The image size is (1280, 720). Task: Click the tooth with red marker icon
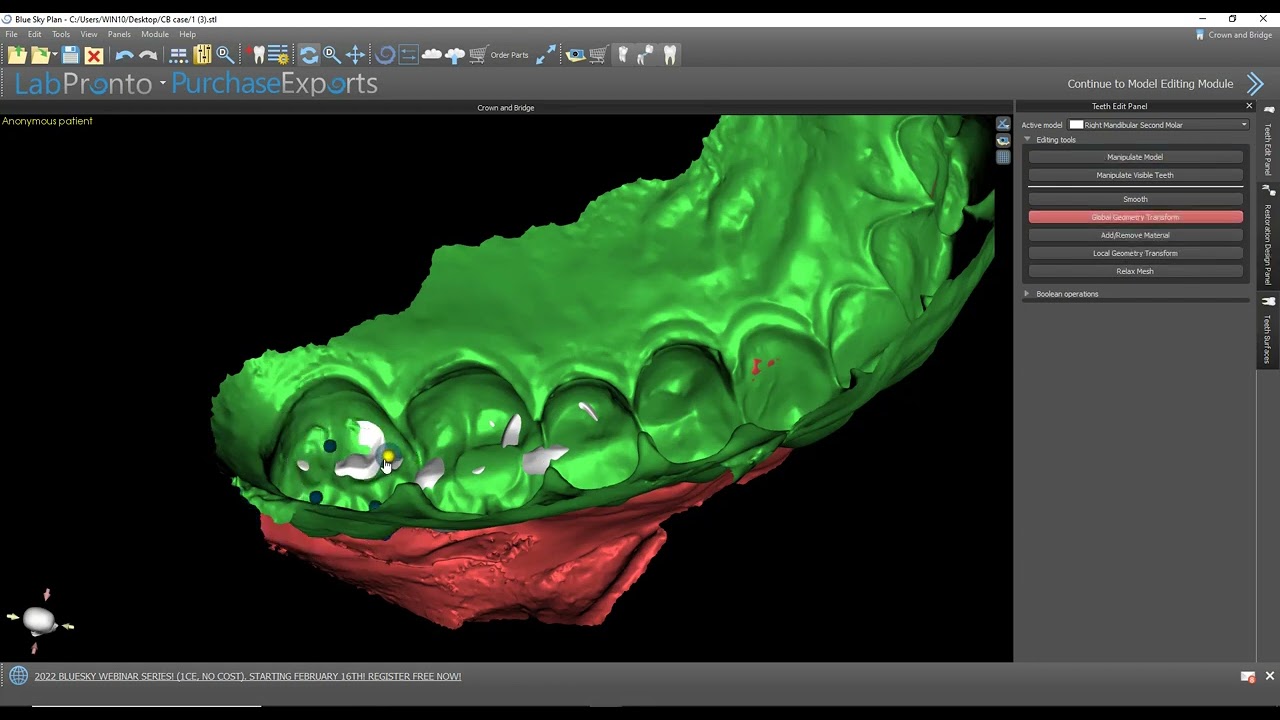click(x=258, y=55)
